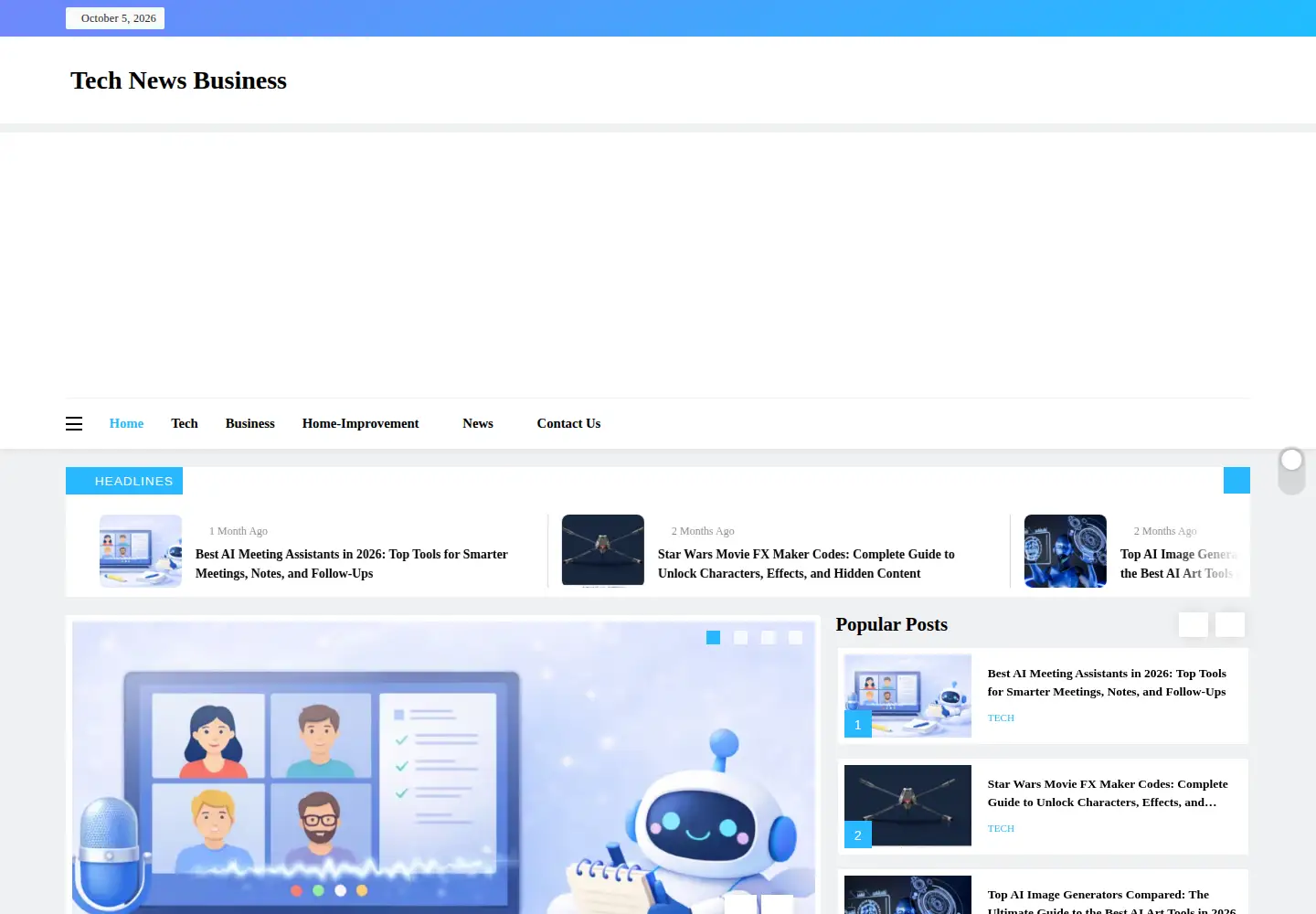Open the Tech menu item
1316x914 pixels.
(185, 423)
